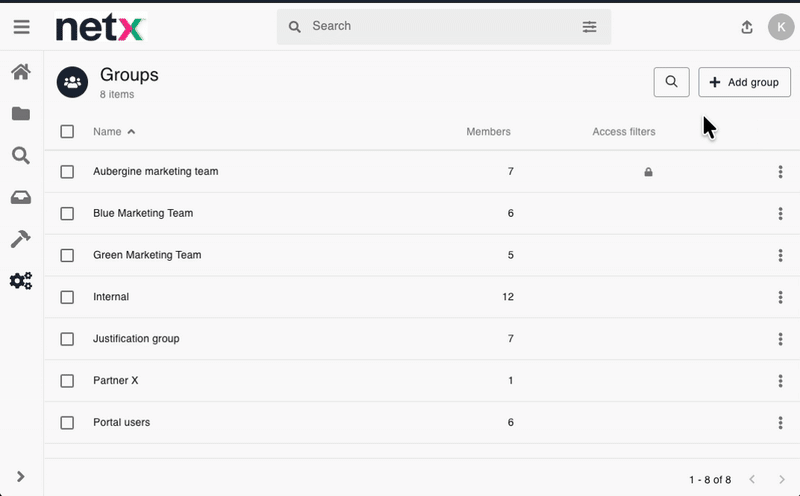
Task: Open the Tools hammer icon
Action: click(21, 239)
